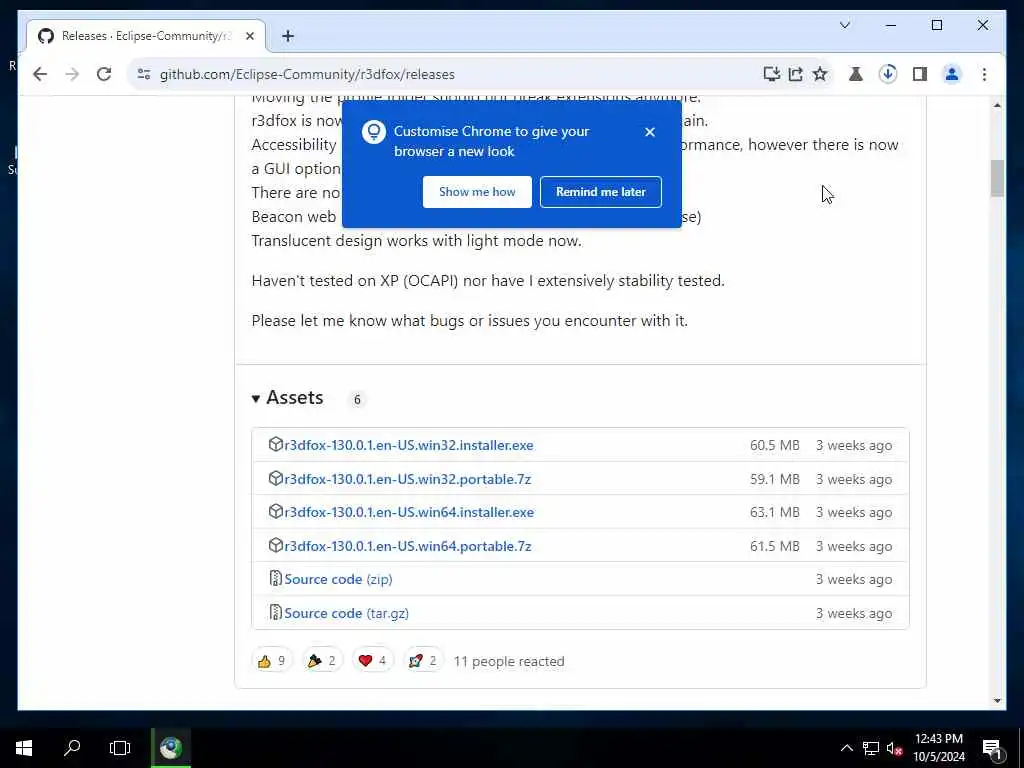
Task: Bookmark this page with the star
Action: point(820,74)
